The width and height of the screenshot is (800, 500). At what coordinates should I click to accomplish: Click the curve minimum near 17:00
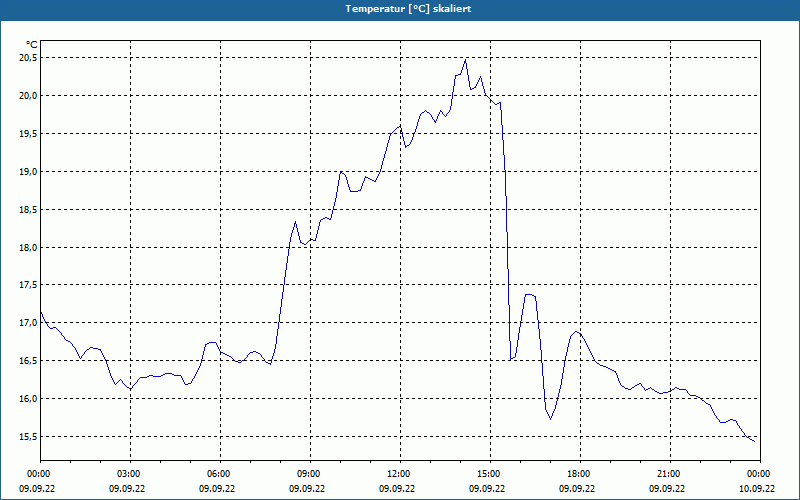pyautogui.click(x=551, y=419)
